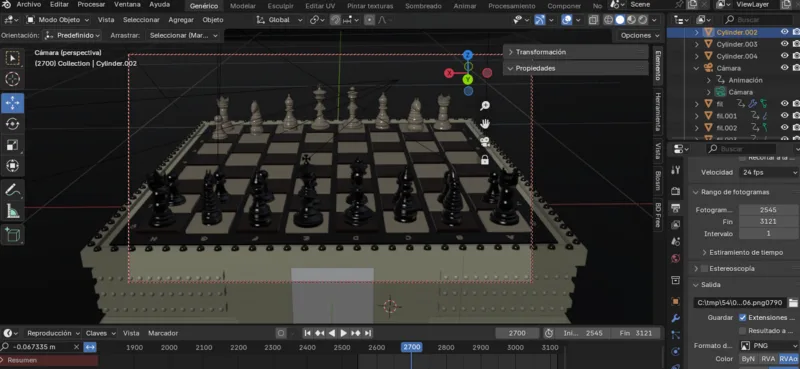Switch to rendered viewport shading
800x369 pixels.
[x=643, y=20]
